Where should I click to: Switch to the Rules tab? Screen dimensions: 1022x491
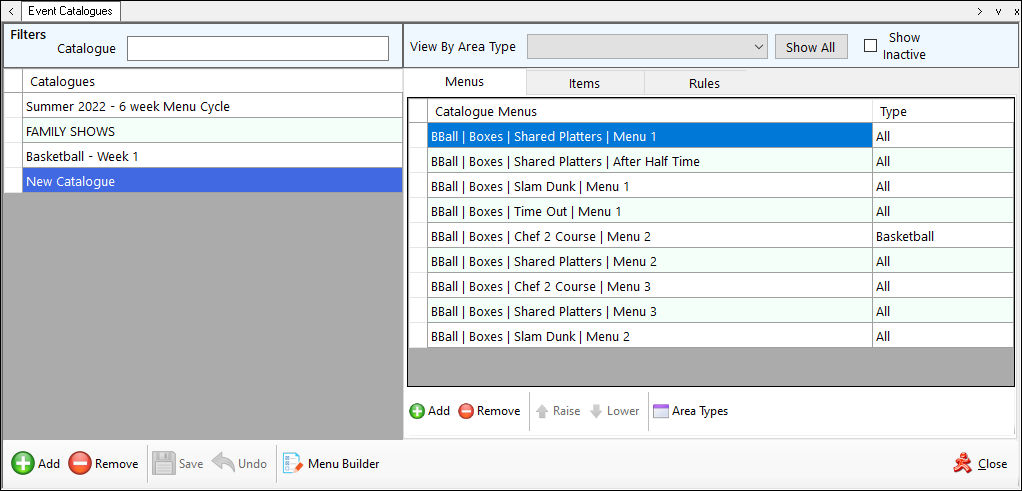coord(704,83)
